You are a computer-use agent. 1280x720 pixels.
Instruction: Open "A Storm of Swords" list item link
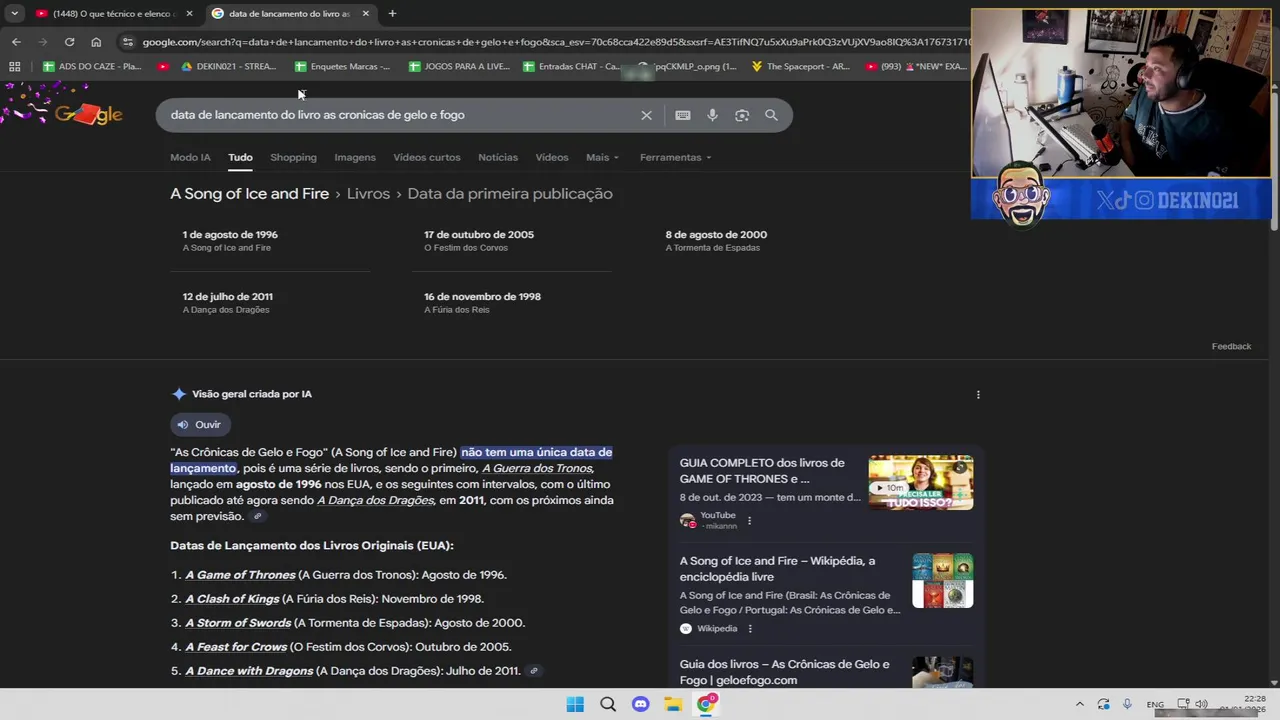[238, 623]
